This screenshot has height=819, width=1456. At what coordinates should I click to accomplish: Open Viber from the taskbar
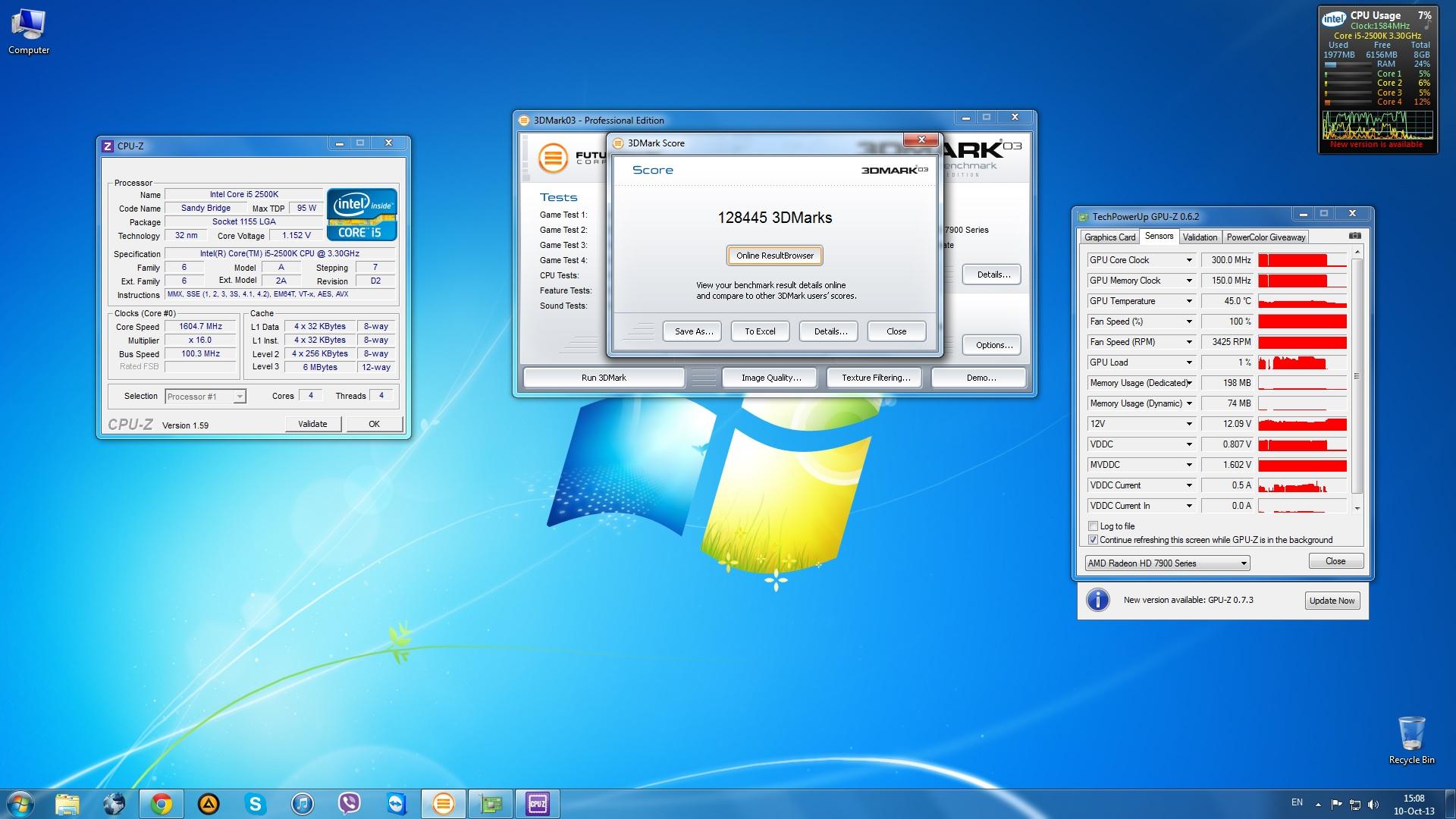tap(350, 804)
